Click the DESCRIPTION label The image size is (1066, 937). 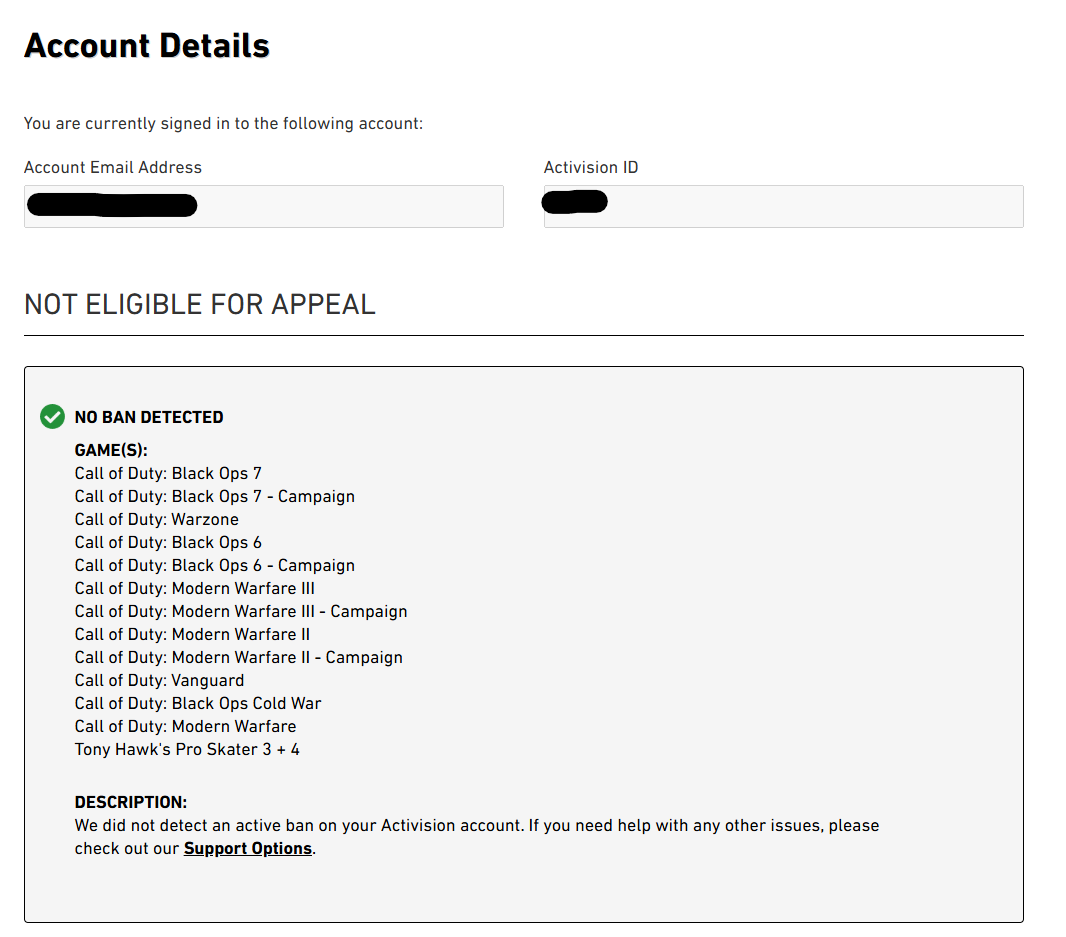click(131, 802)
